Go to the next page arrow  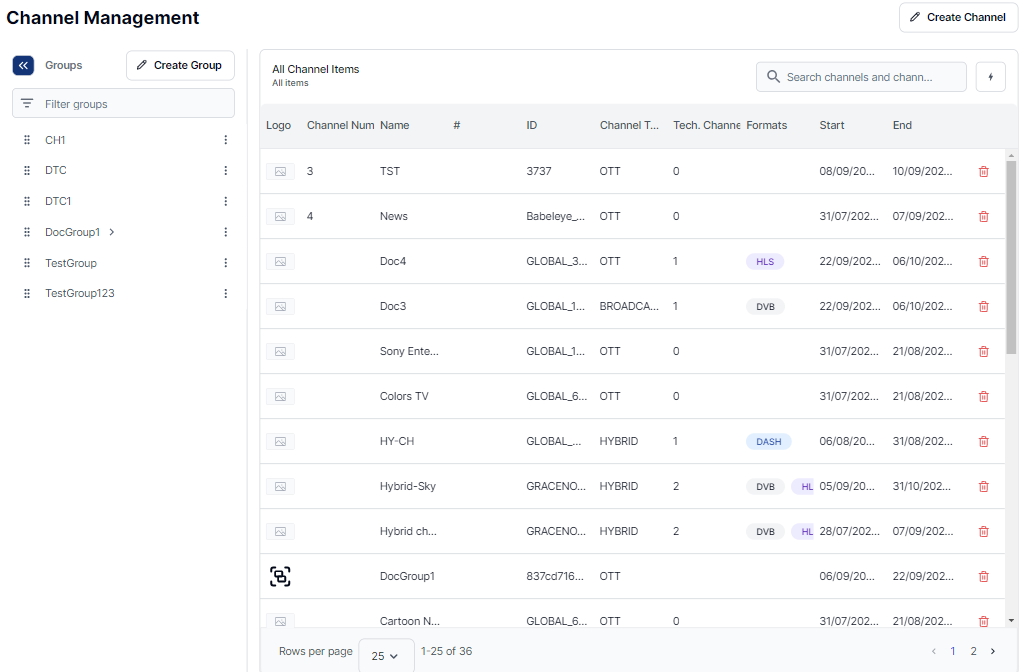point(992,651)
